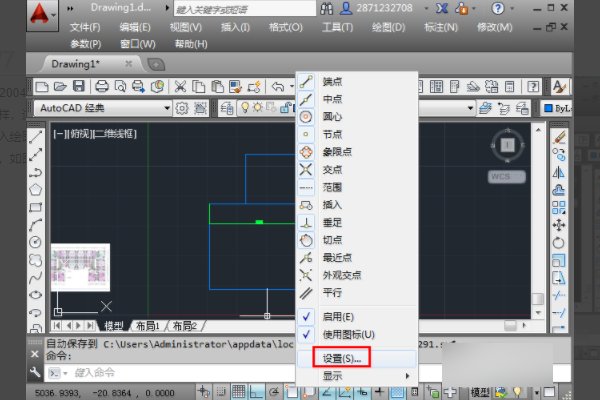Expand the Help dropdown arrow in title bar
The image size is (600, 400).
512,8
